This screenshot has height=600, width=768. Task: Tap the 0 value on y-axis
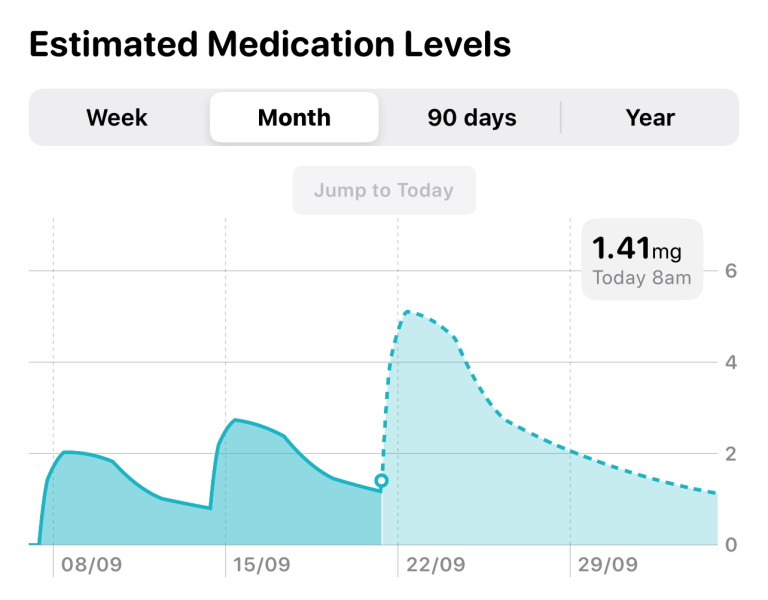click(x=731, y=545)
